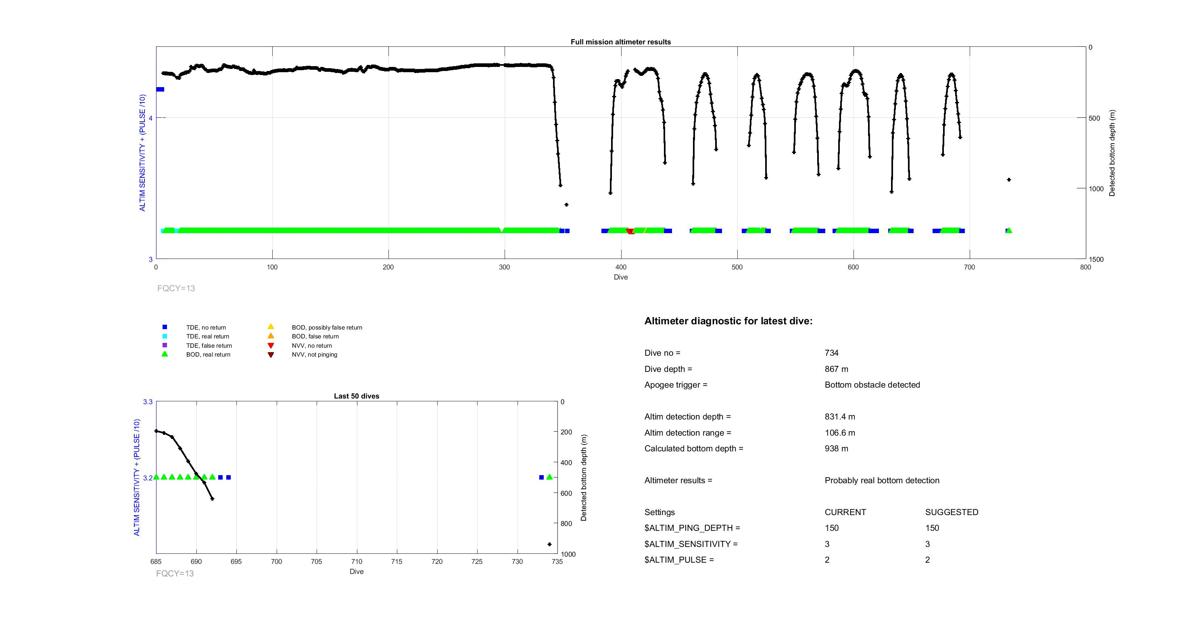Click the 'Altimeter diagnostic for latest dive:' heading
This screenshot has width=1200, height=622.
pyautogui.click(x=728, y=321)
